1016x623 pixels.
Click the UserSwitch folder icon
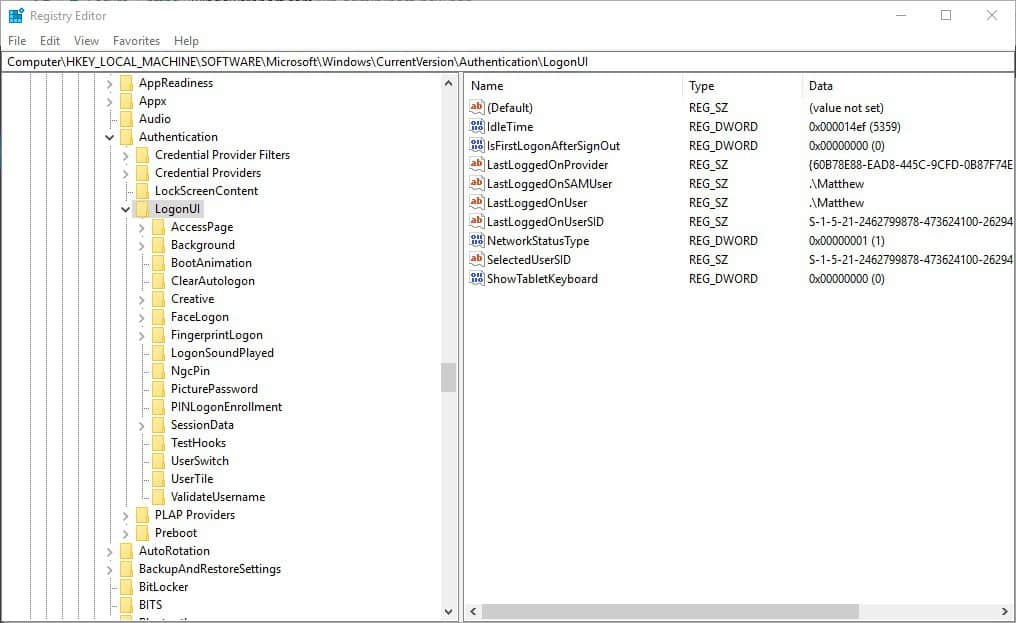click(159, 461)
